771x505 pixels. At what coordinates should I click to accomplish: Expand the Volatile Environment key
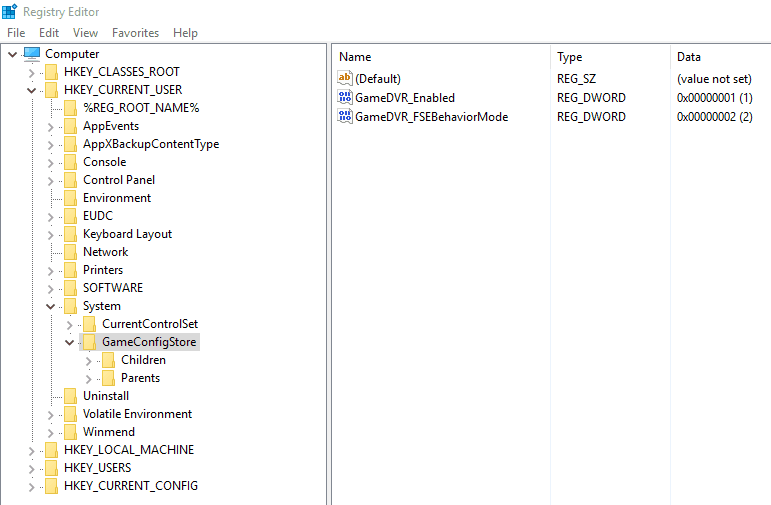click(x=51, y=415)
